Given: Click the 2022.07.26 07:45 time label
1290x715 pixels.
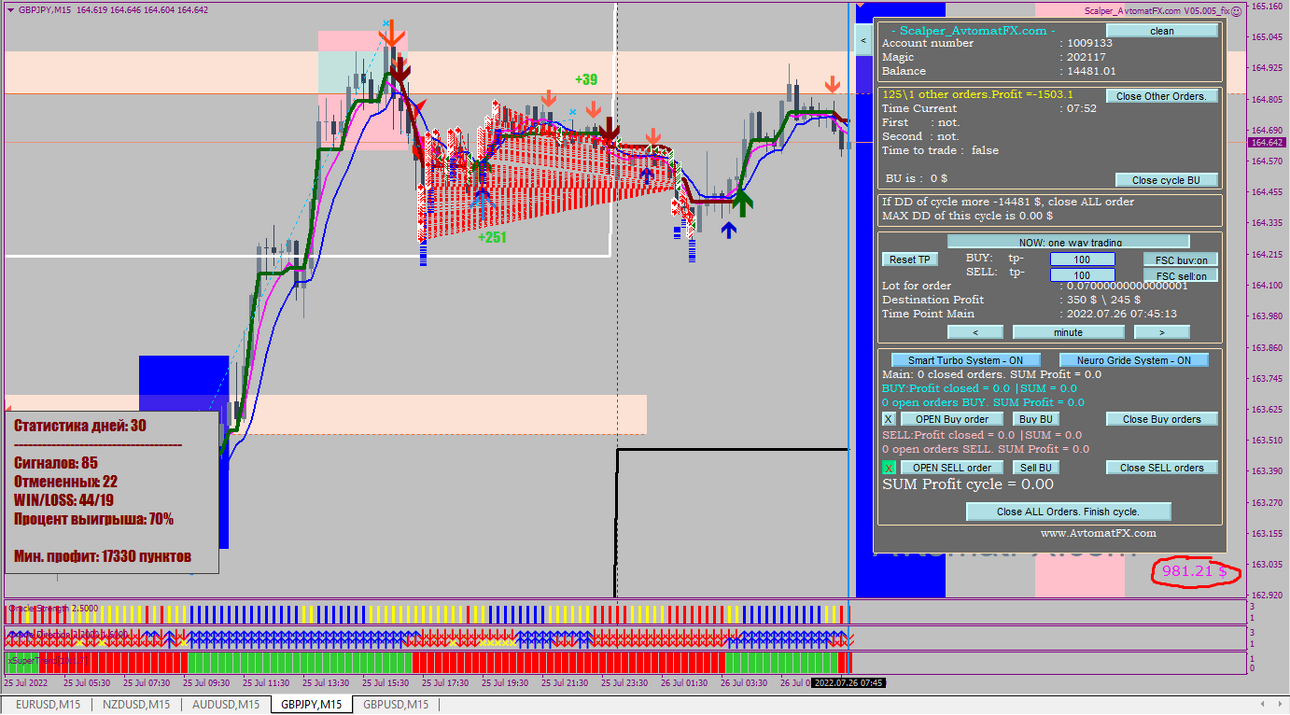Looking at the screenshot, I should [848, 683].
